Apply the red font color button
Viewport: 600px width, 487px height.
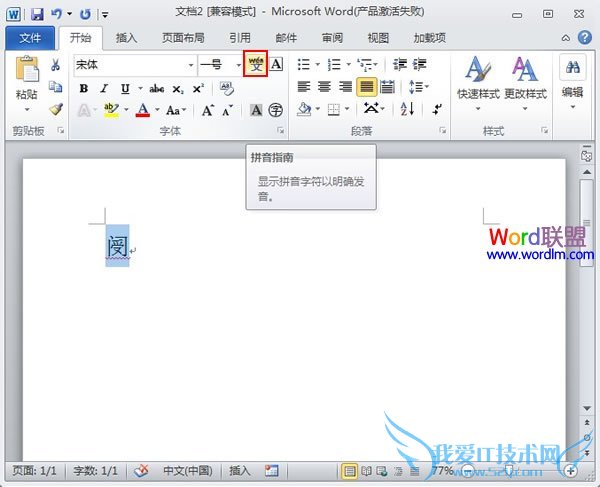pyautogui.click(x=143, y=111)
